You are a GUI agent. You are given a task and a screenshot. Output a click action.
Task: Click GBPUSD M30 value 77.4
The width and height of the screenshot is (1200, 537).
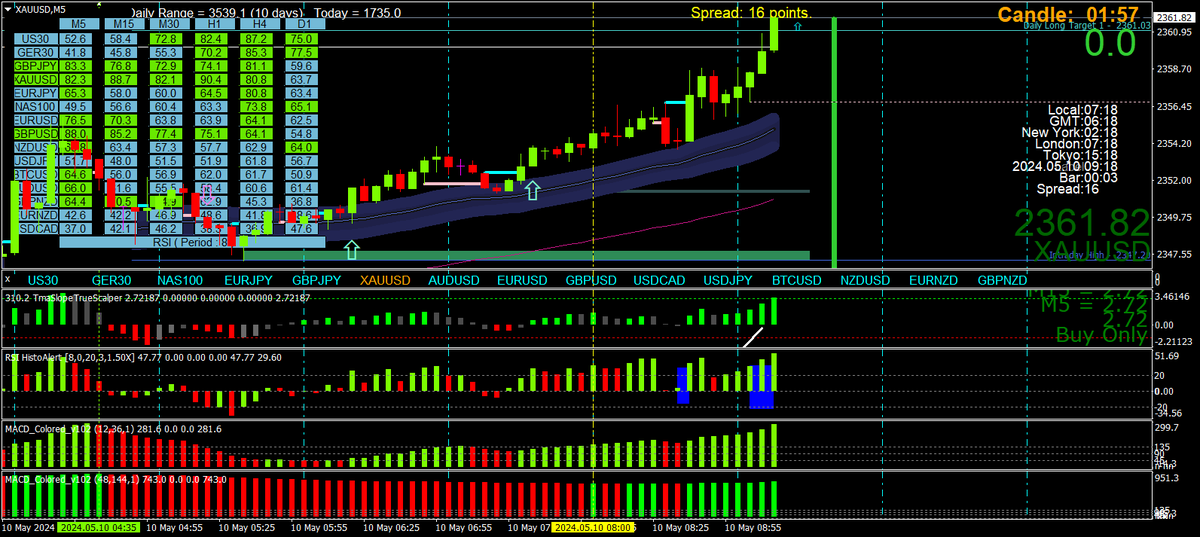(x=167, y=132)
